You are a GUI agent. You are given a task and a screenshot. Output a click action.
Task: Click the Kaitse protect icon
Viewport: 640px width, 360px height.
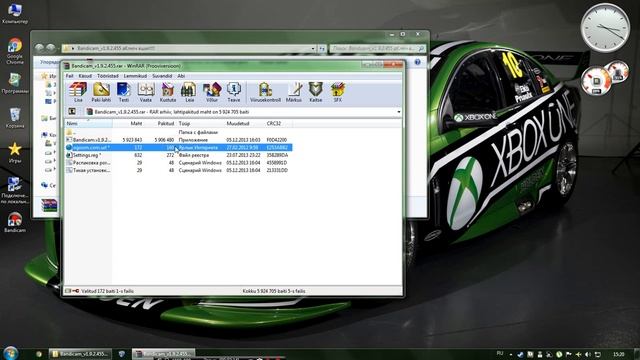[316, 92]
